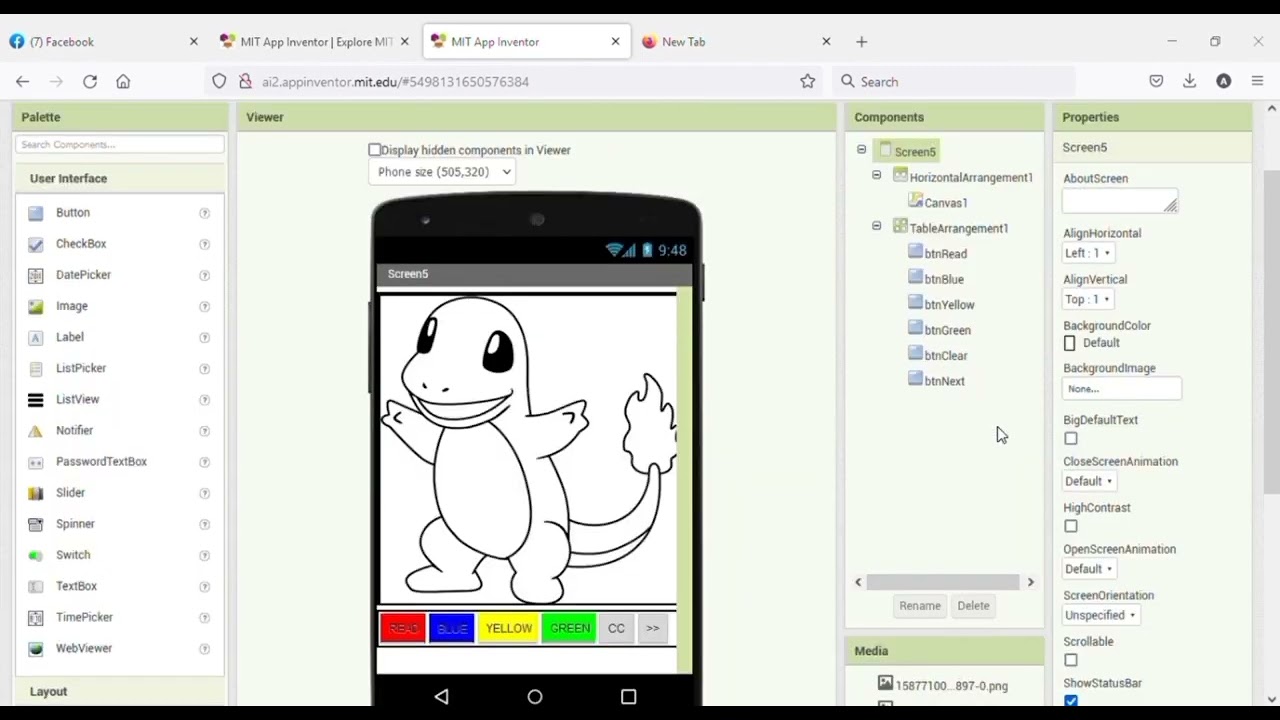Click the browser reload icon
This screenshot has width=1280, height=720.
(90, 81)
